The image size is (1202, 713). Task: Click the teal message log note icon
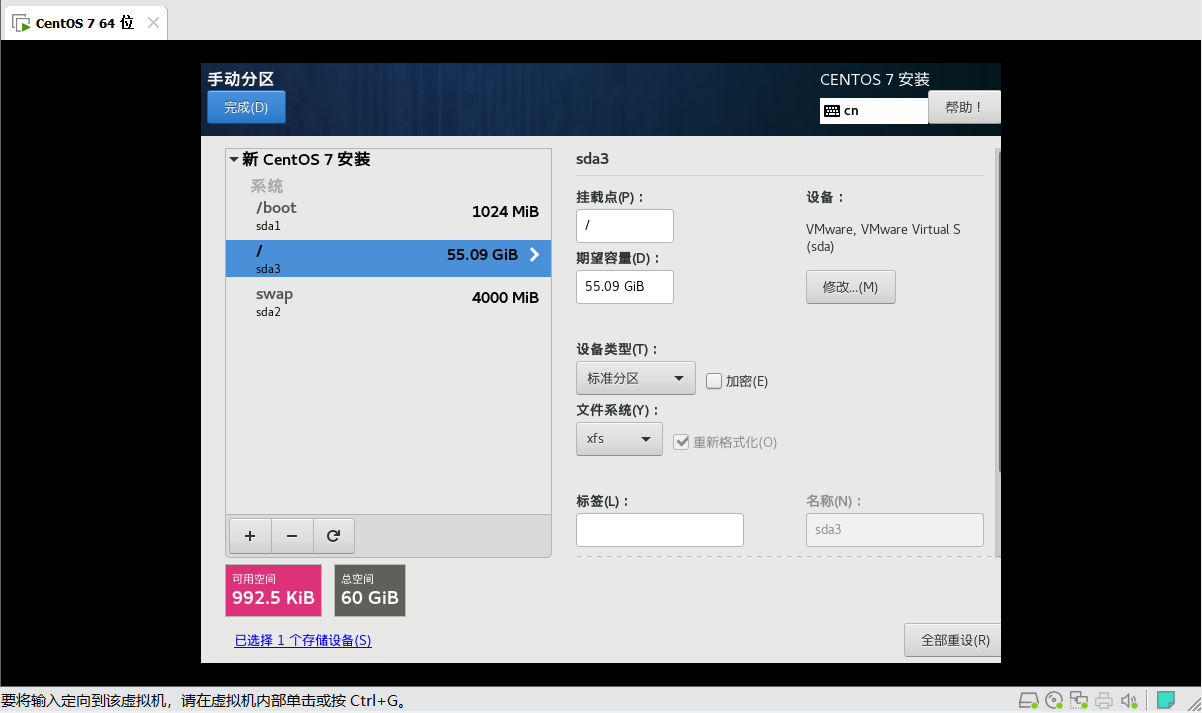(1166, 700)
